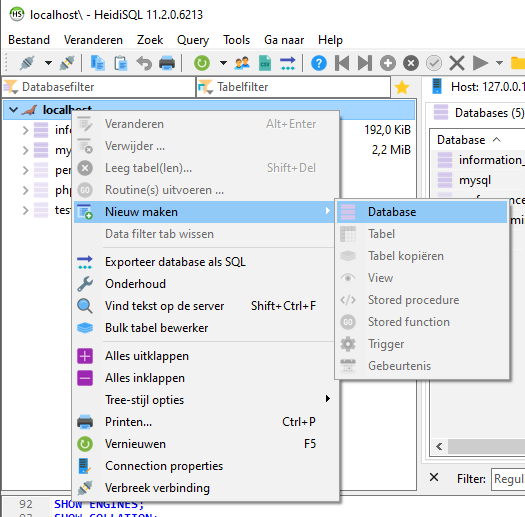Viewport: 525px width, 517px height.
Task: Open the Veranderen menu in menu bar
Action: (x=93, y=40)
